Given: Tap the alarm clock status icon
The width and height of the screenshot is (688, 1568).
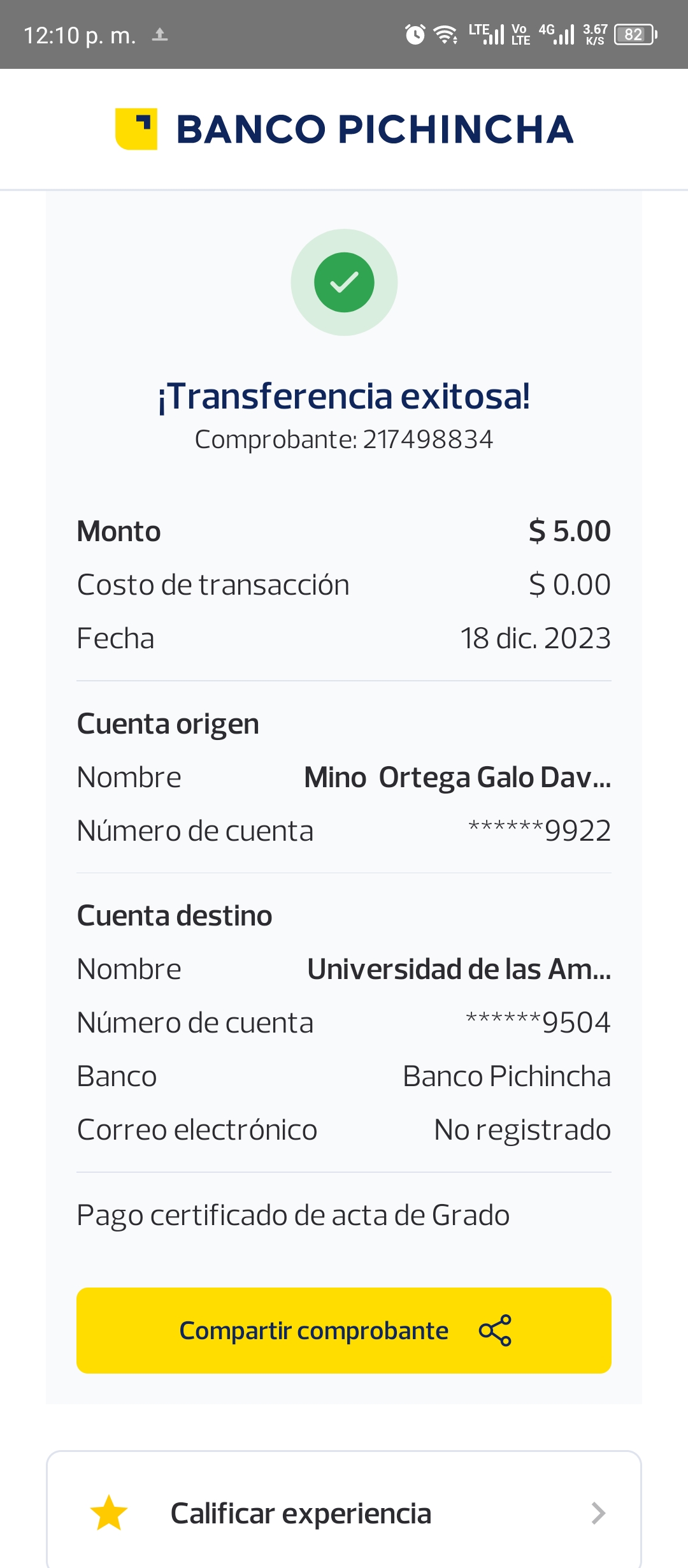Looking at the screenshot, I should (x=415, y=34).
